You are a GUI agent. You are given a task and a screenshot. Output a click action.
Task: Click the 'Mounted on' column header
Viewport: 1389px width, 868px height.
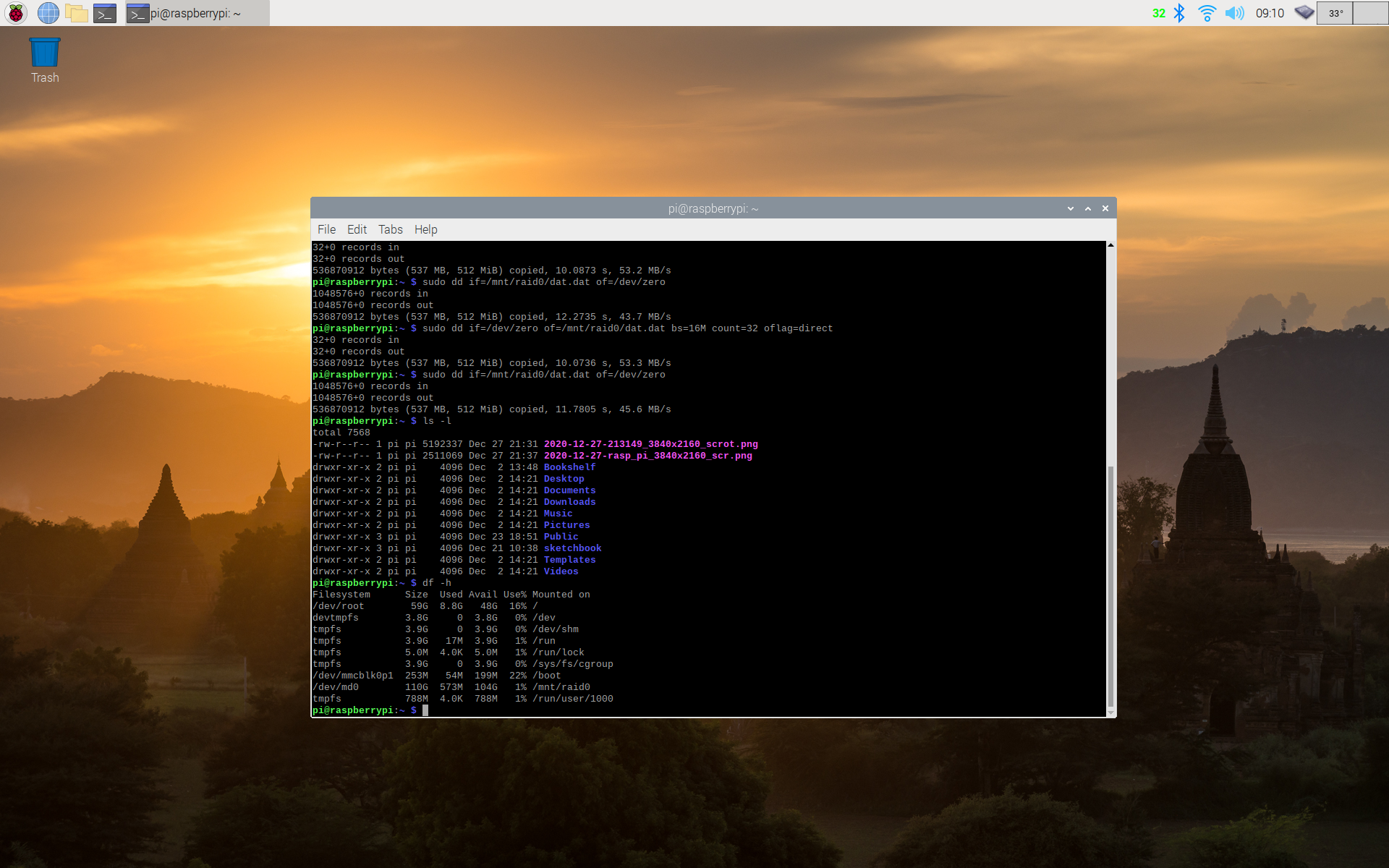(561, 595)
